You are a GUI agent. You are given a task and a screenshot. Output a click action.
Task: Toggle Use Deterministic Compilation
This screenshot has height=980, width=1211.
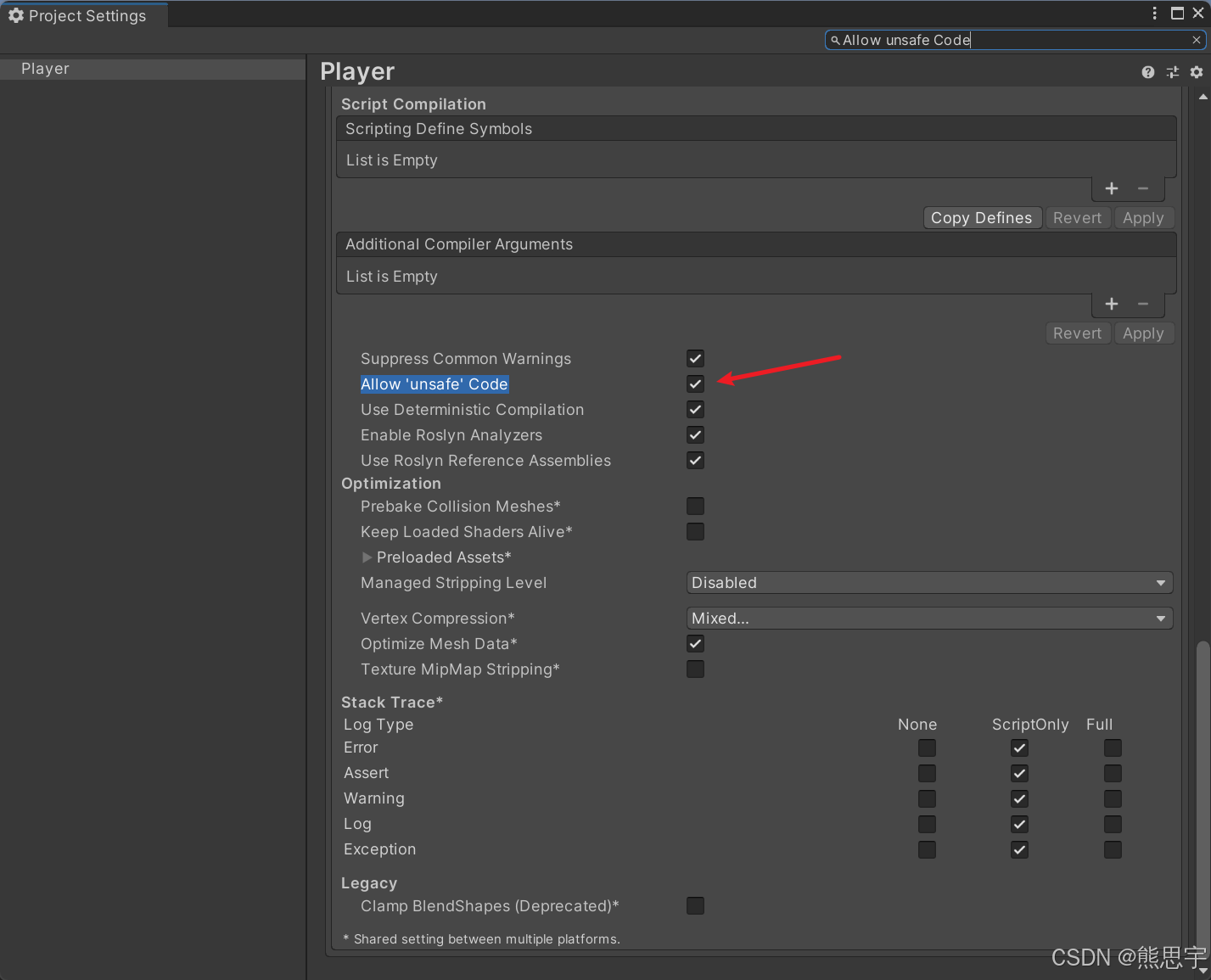click(x=695, y=410)
